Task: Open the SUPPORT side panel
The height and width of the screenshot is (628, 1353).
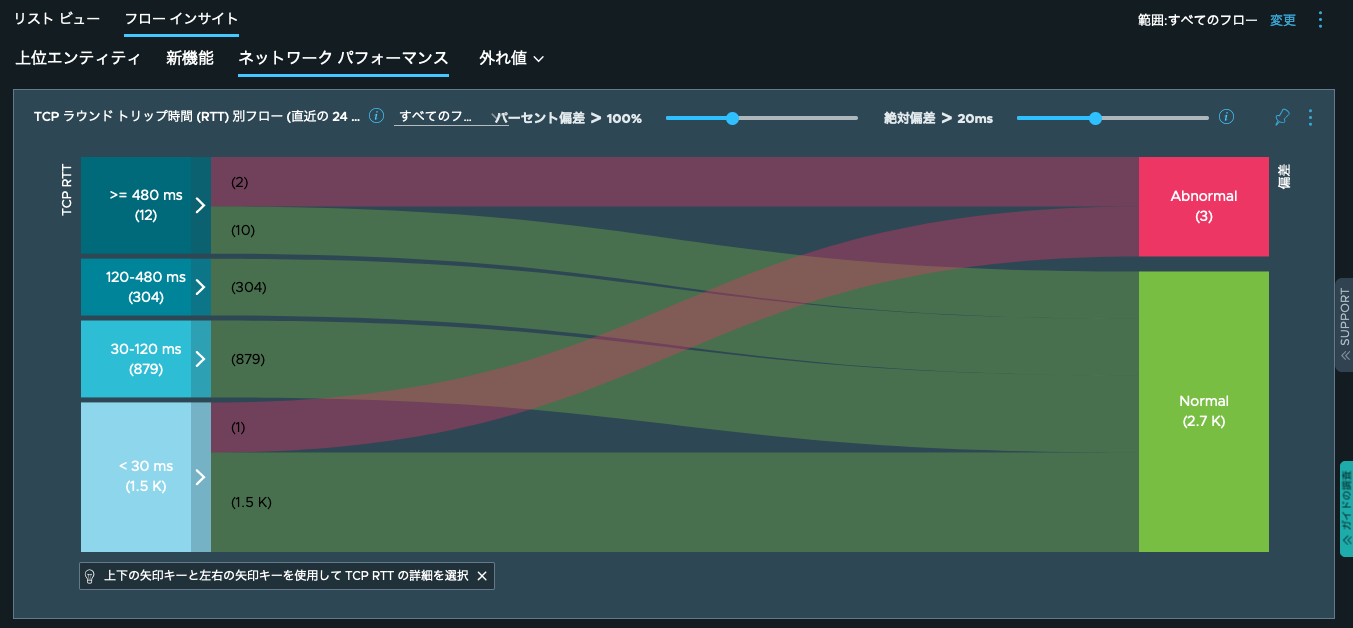Action: [1344, 325]
